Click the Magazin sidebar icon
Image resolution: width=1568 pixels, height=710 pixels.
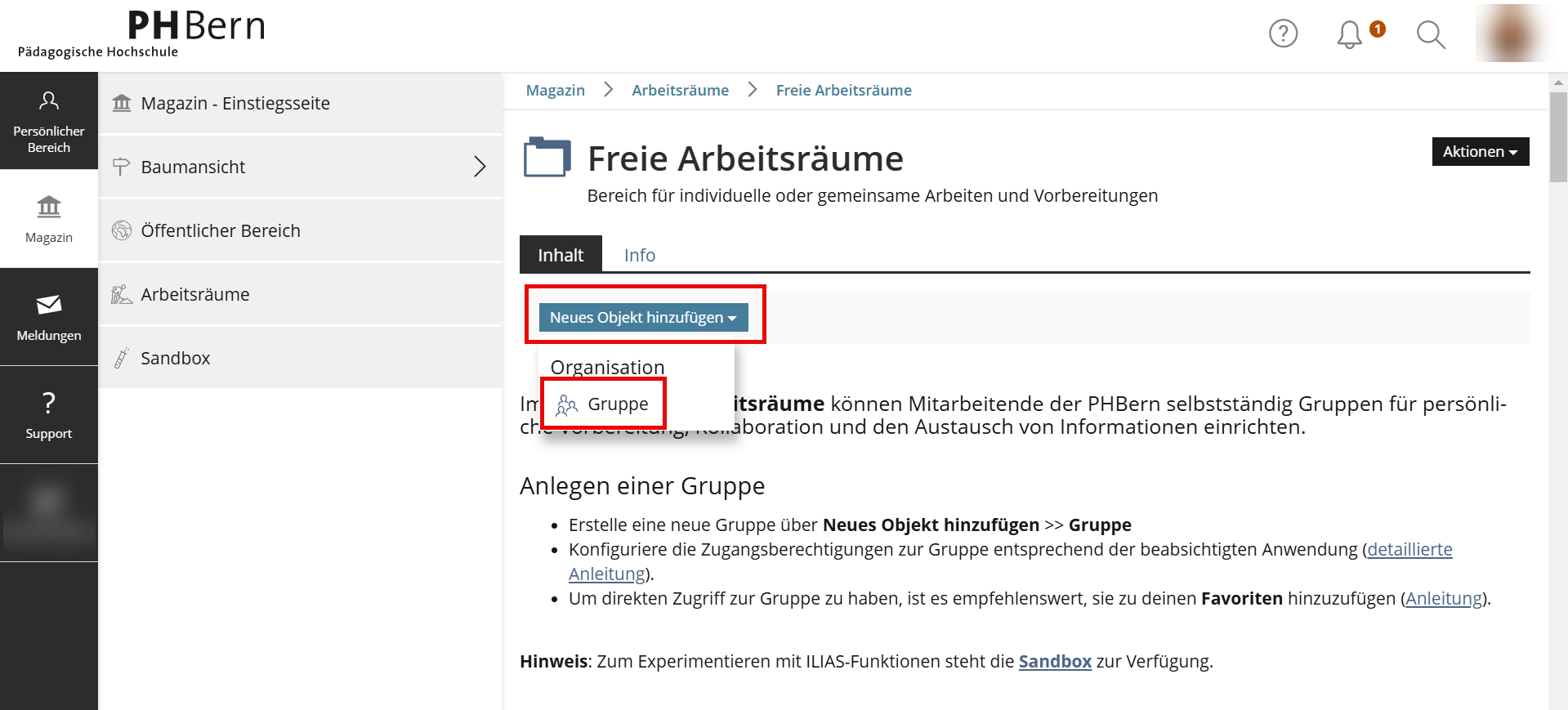[x=49, y=219]
